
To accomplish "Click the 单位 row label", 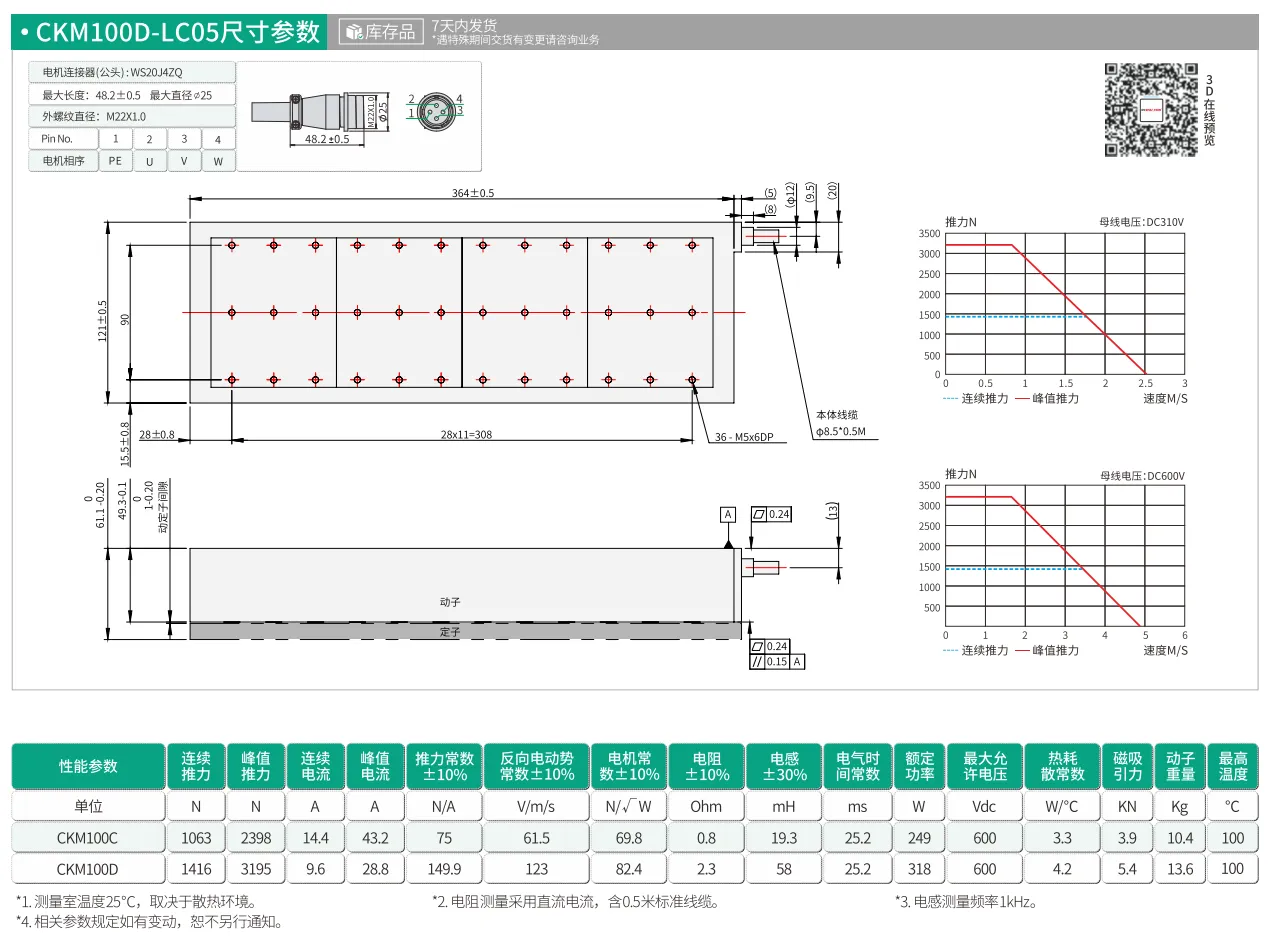I will point(88,806).
